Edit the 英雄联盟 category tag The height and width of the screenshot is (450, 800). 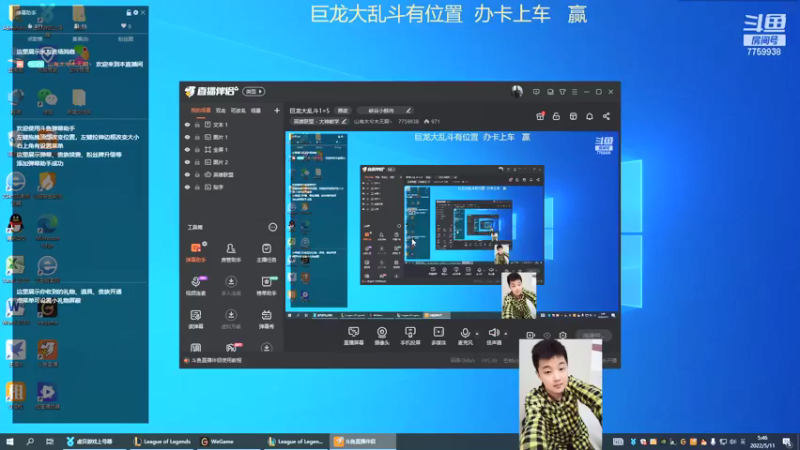(x=320, y=121)
